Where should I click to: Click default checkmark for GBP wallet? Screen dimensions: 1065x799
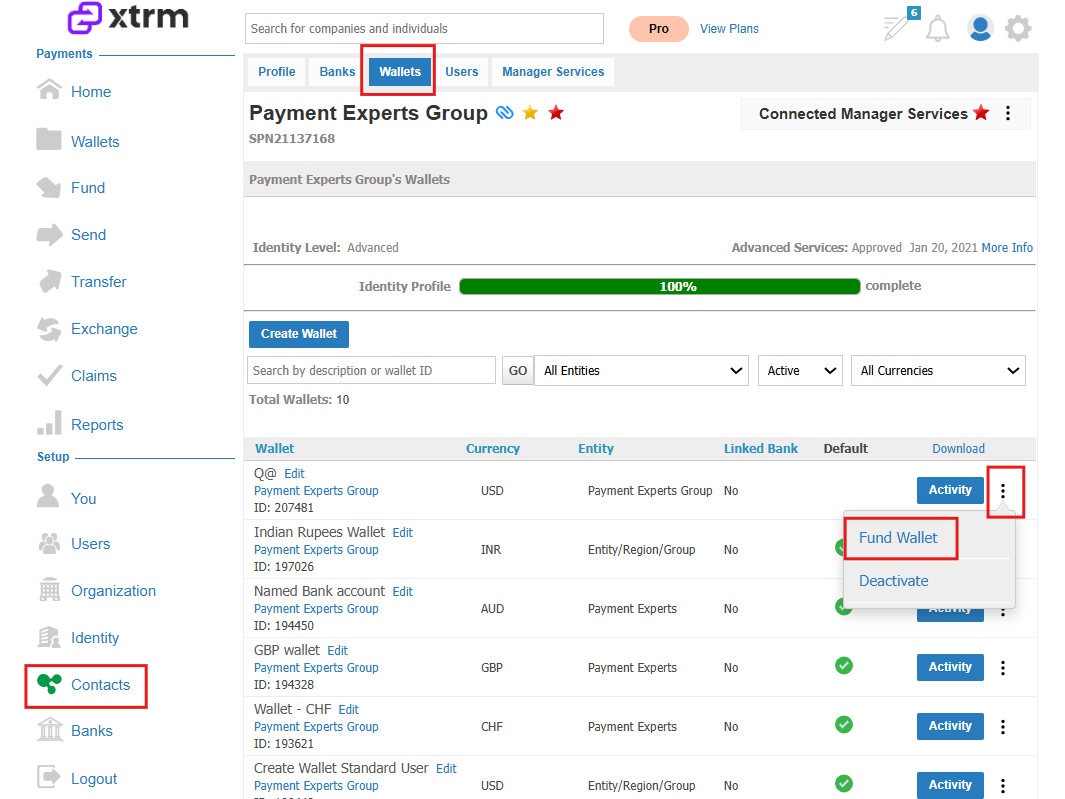(x=844, y=666)
